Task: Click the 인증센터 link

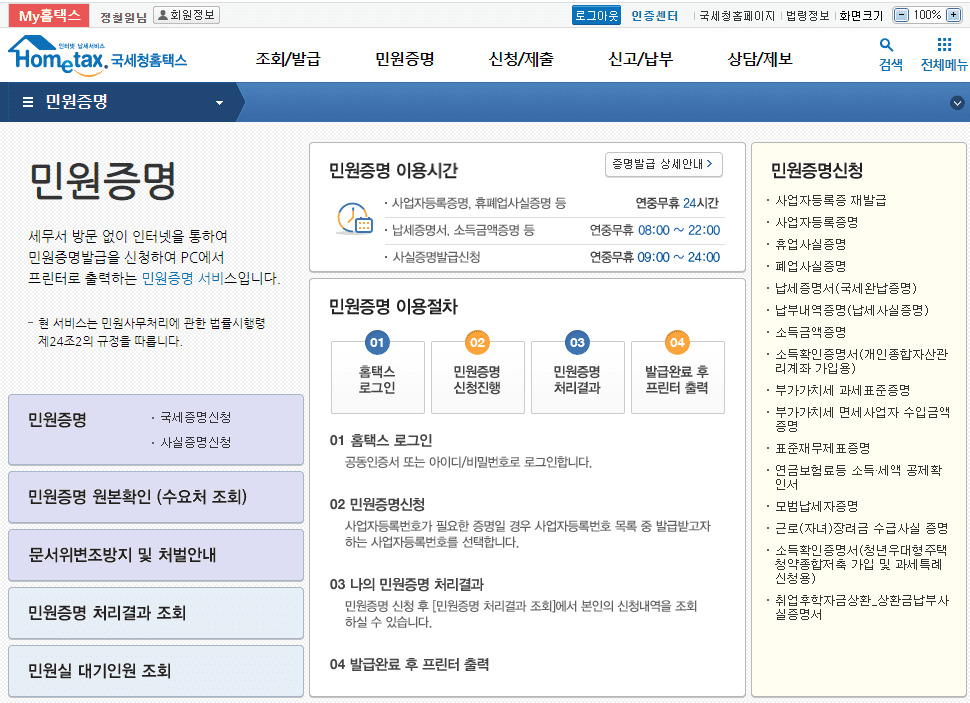Action: [655, 15]
